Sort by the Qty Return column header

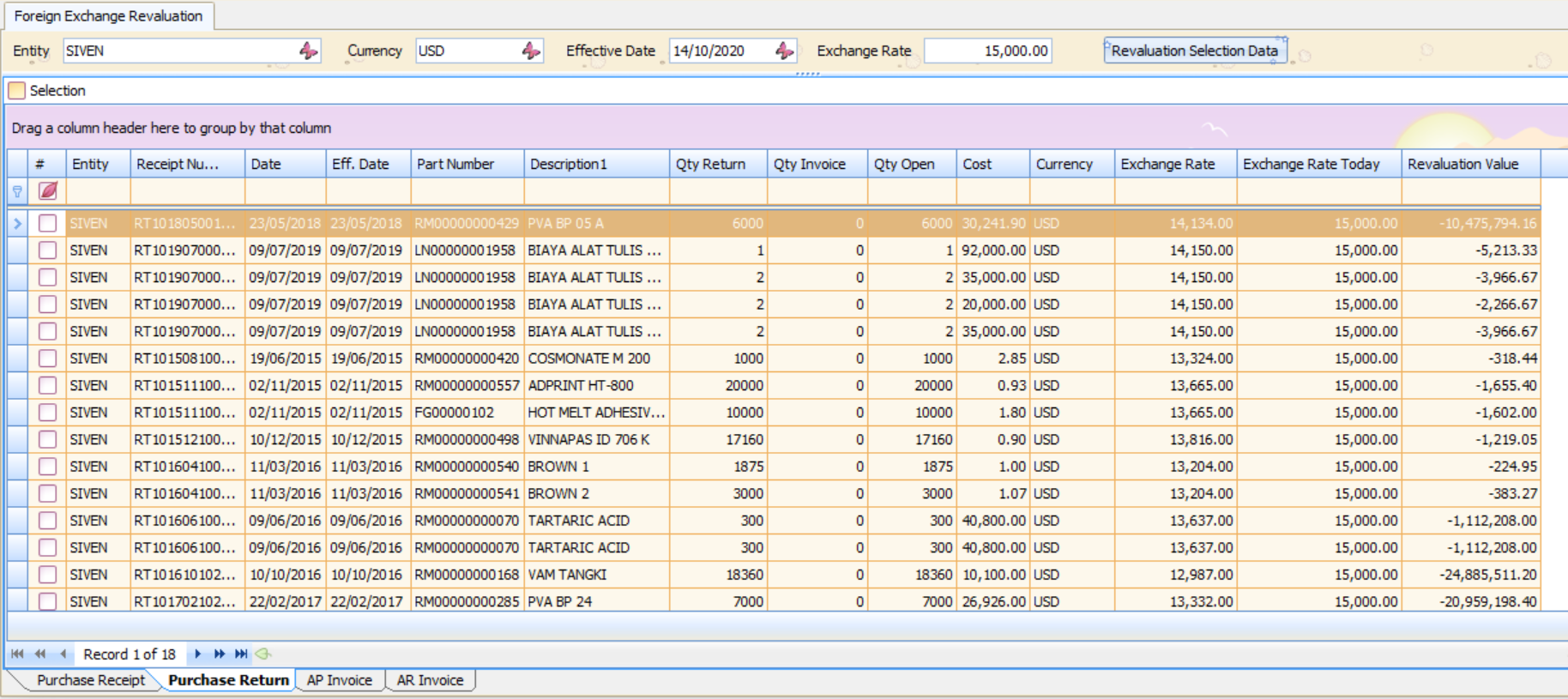tap(719, 164)
